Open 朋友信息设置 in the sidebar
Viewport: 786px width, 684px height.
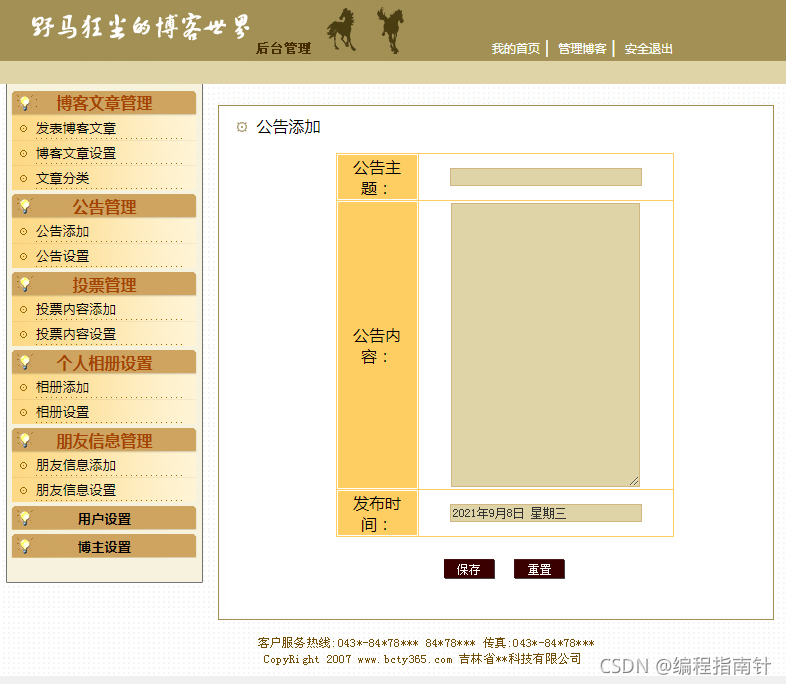pos(76,490)
